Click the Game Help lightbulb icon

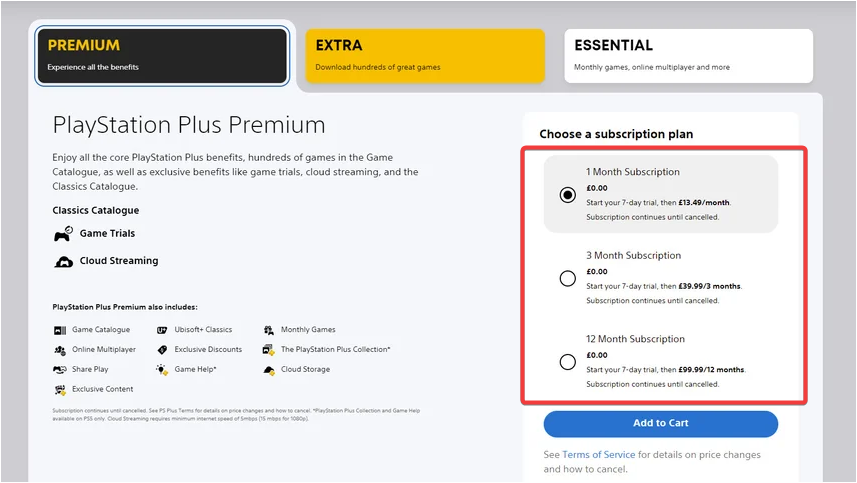point(163,370)
